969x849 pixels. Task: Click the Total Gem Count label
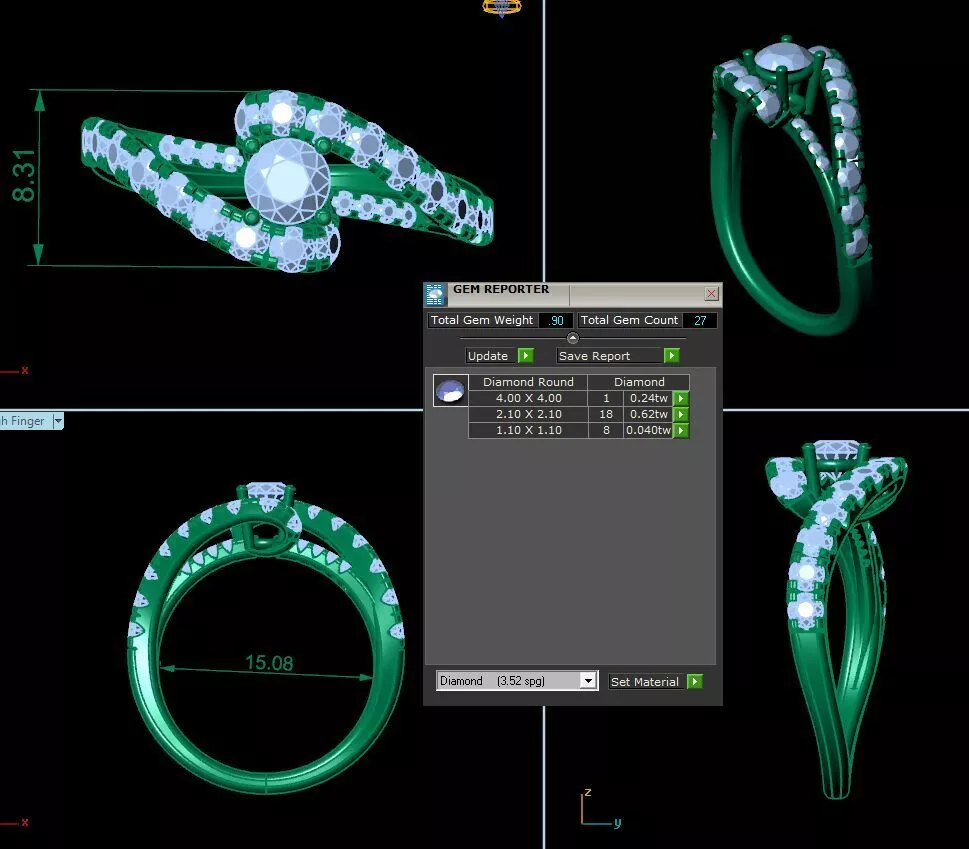coord(629,321)
